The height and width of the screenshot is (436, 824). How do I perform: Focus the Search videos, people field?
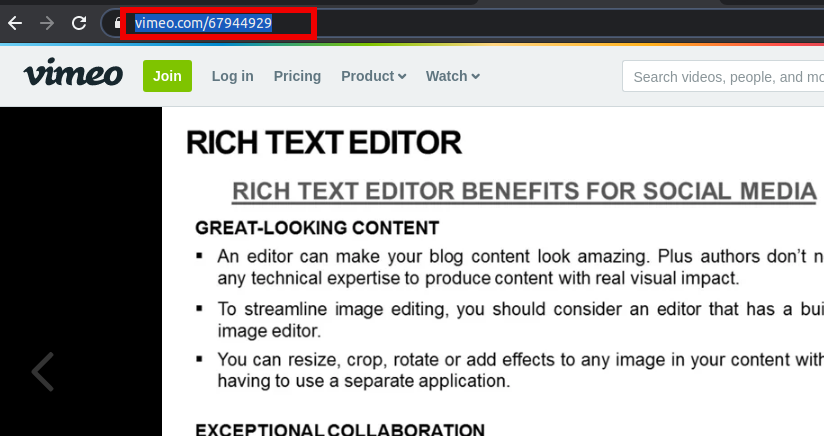click(723, 76)
